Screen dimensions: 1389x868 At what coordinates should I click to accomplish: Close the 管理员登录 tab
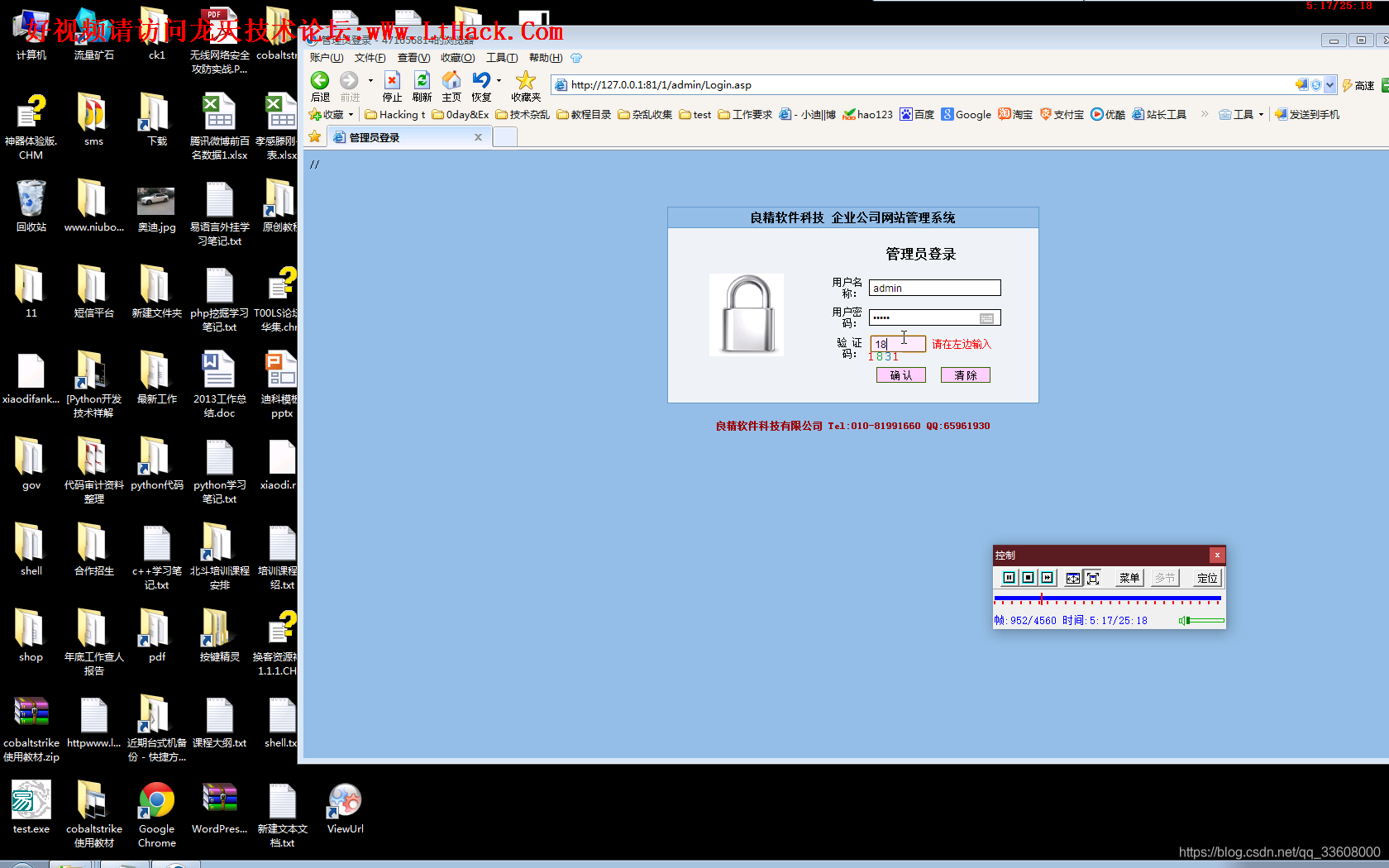coord(478,137)
